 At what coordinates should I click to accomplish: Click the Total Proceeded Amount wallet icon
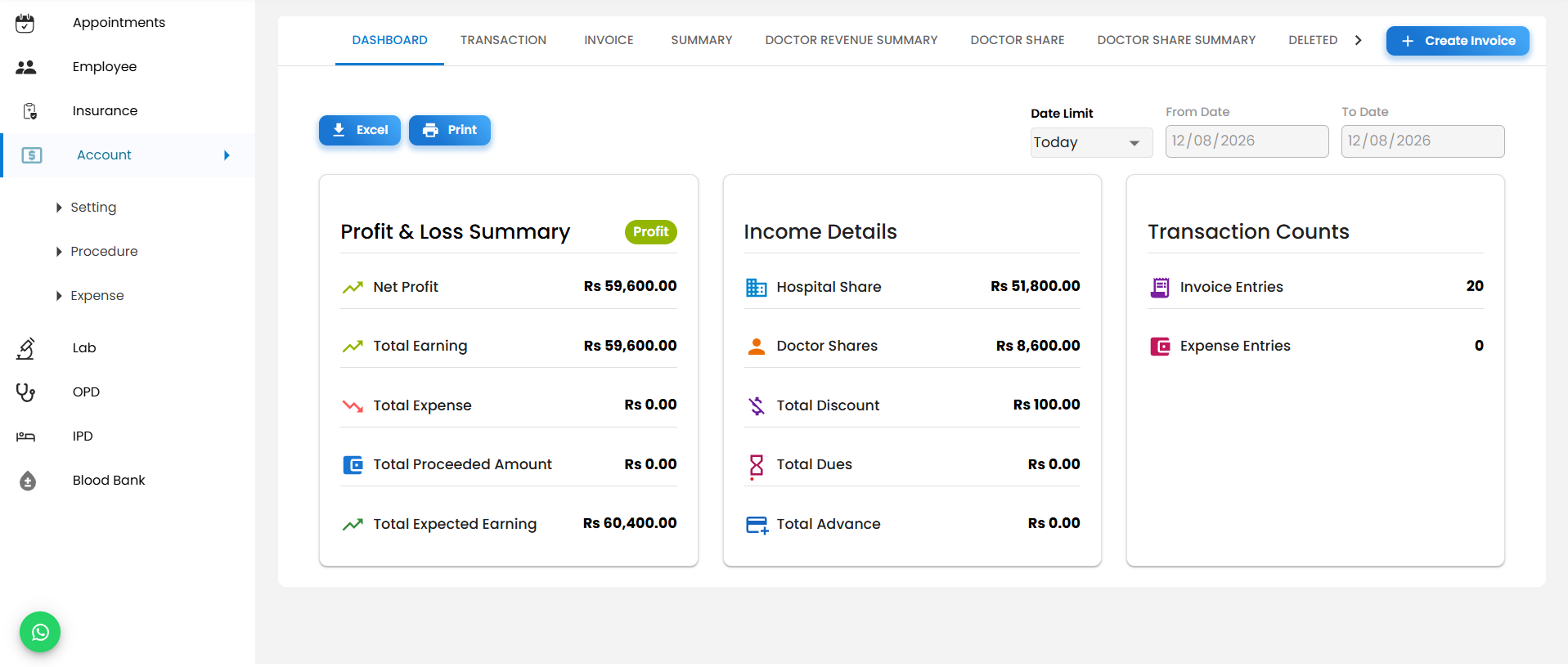point(353,465)
